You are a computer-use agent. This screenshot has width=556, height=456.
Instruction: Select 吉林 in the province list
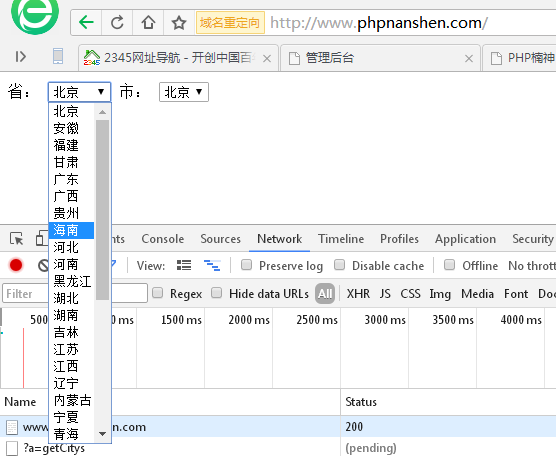pos(72,333)
